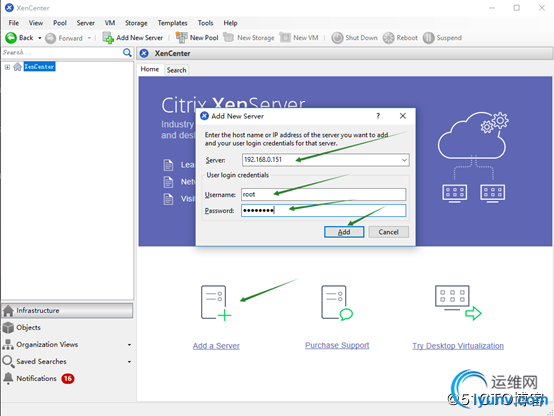Click the Notifications bell icon
Screen dimensions: 554x416
8,378
